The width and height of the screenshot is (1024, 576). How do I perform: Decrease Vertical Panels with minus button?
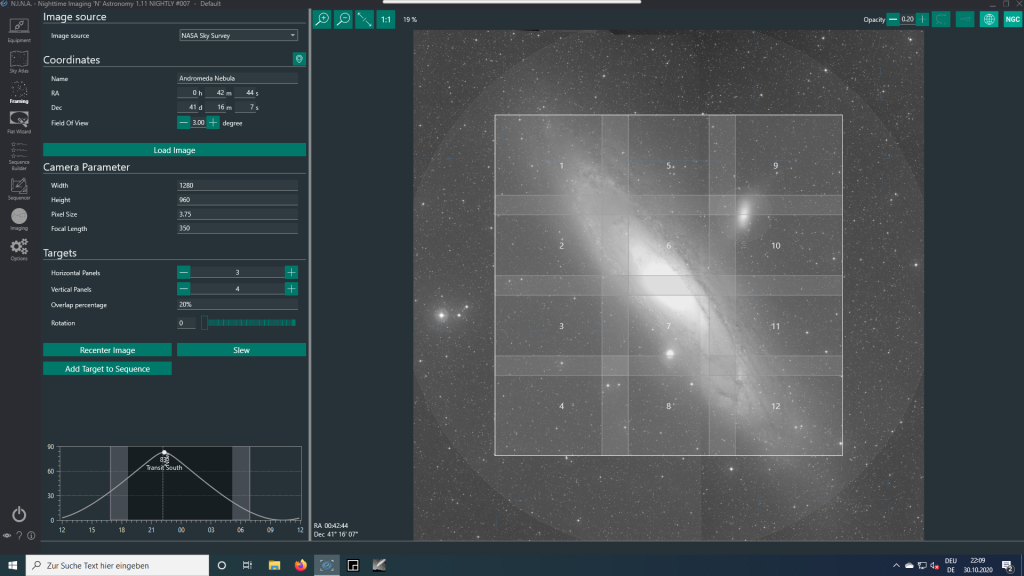[183, 289]
